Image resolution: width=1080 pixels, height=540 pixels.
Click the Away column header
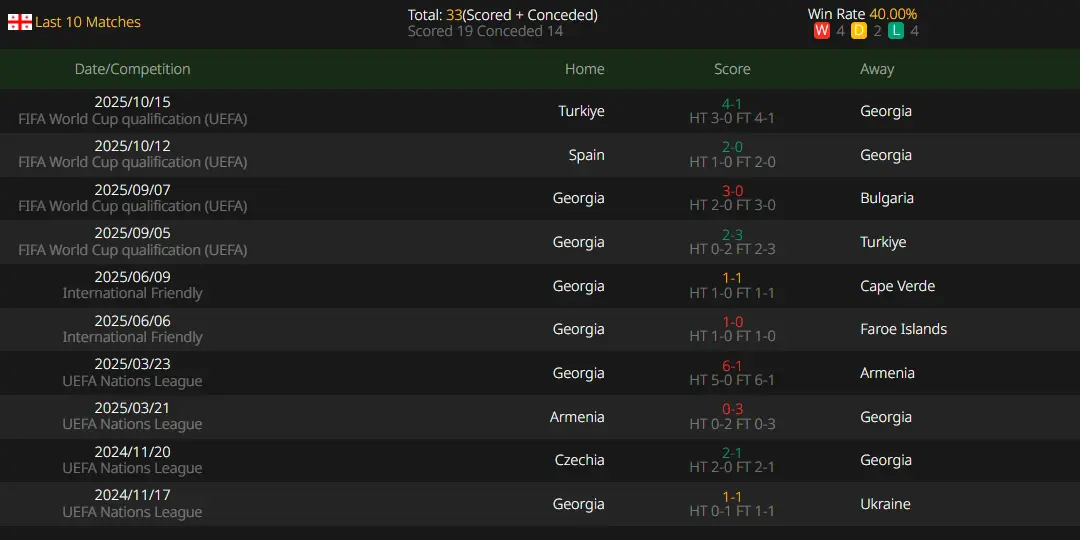click(x=877, y=69)
